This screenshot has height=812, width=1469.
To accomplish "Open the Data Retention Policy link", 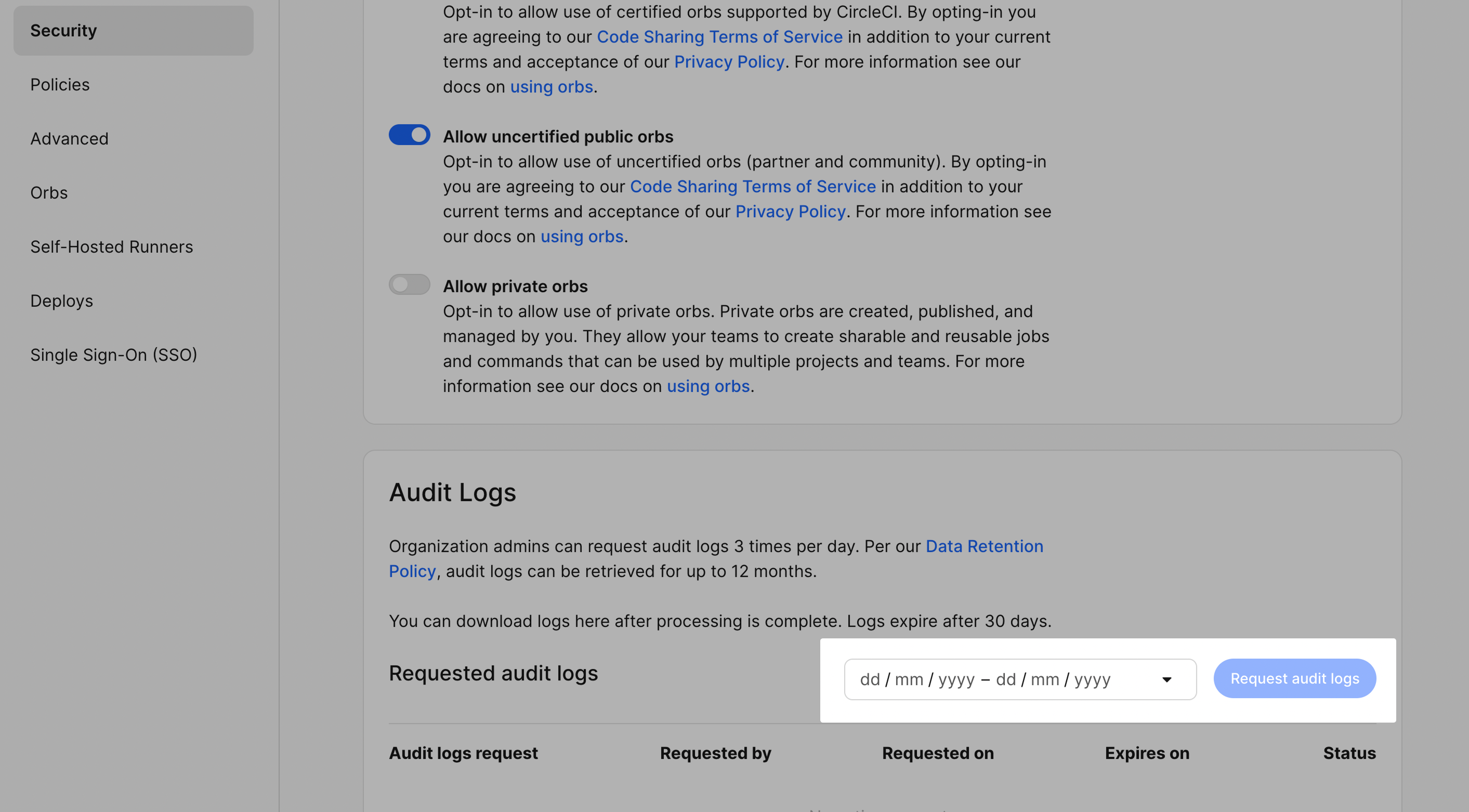I will point(983,546).
